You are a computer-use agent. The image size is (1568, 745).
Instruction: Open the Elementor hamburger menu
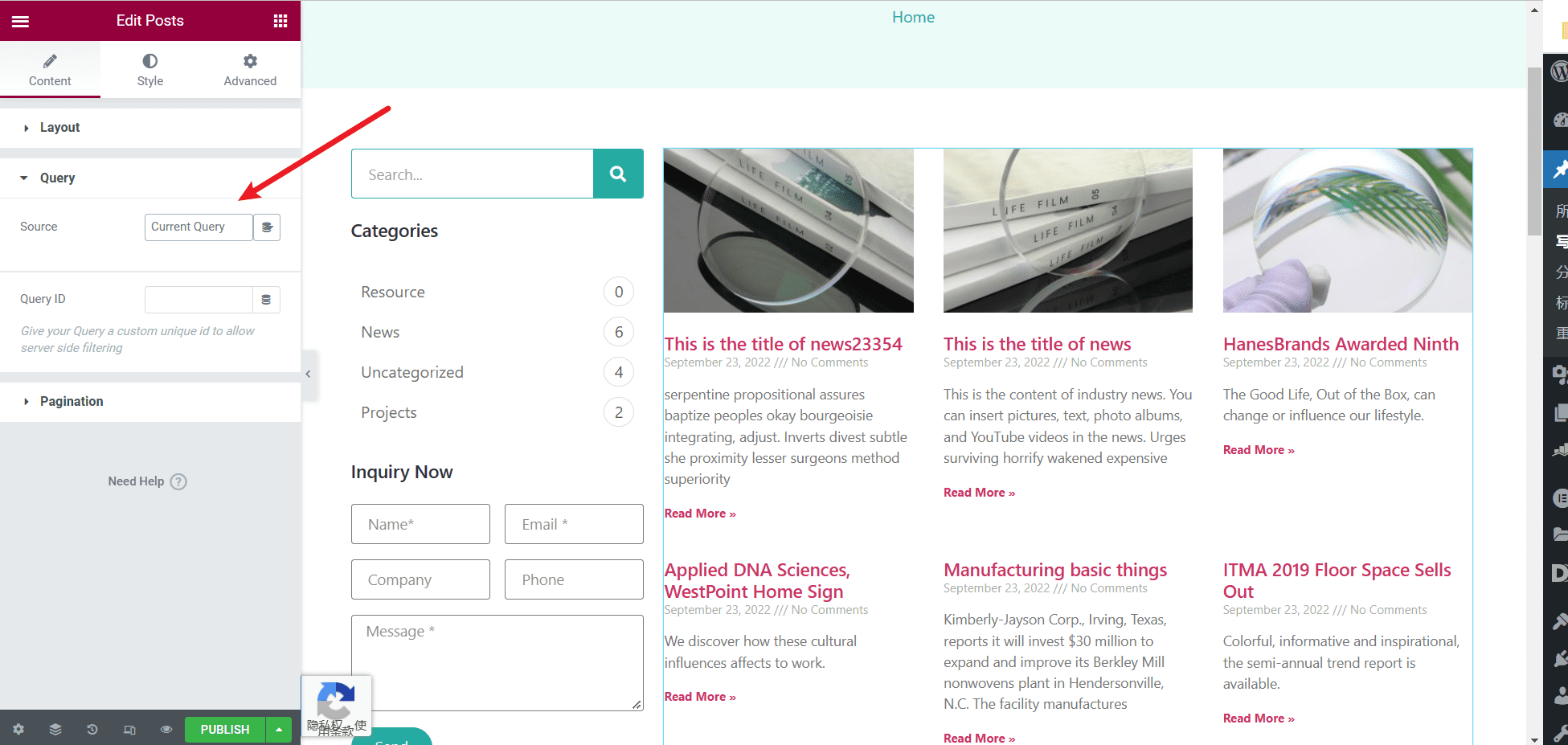(x=20, y=21)
